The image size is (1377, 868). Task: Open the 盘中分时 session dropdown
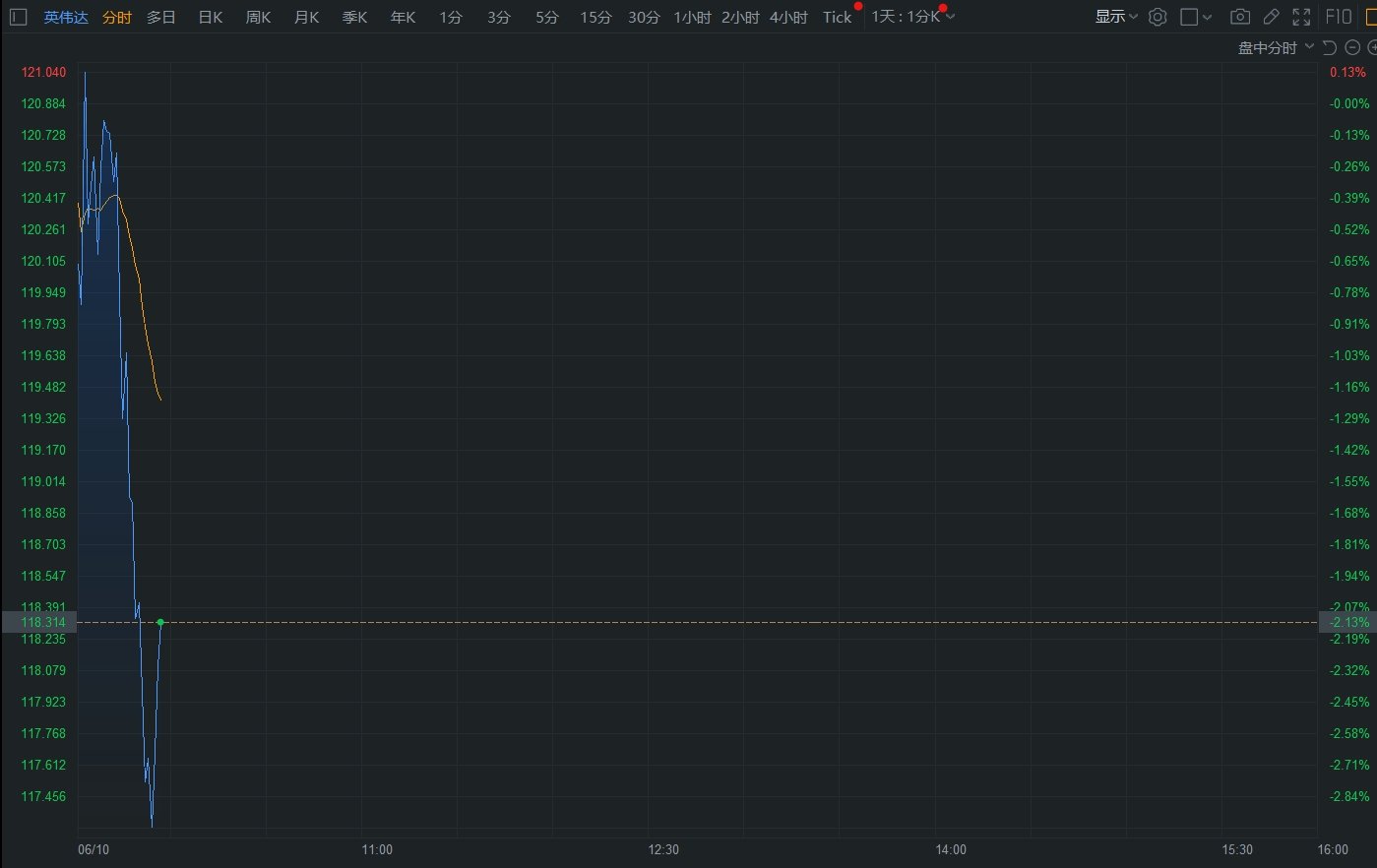point(1276,47)
